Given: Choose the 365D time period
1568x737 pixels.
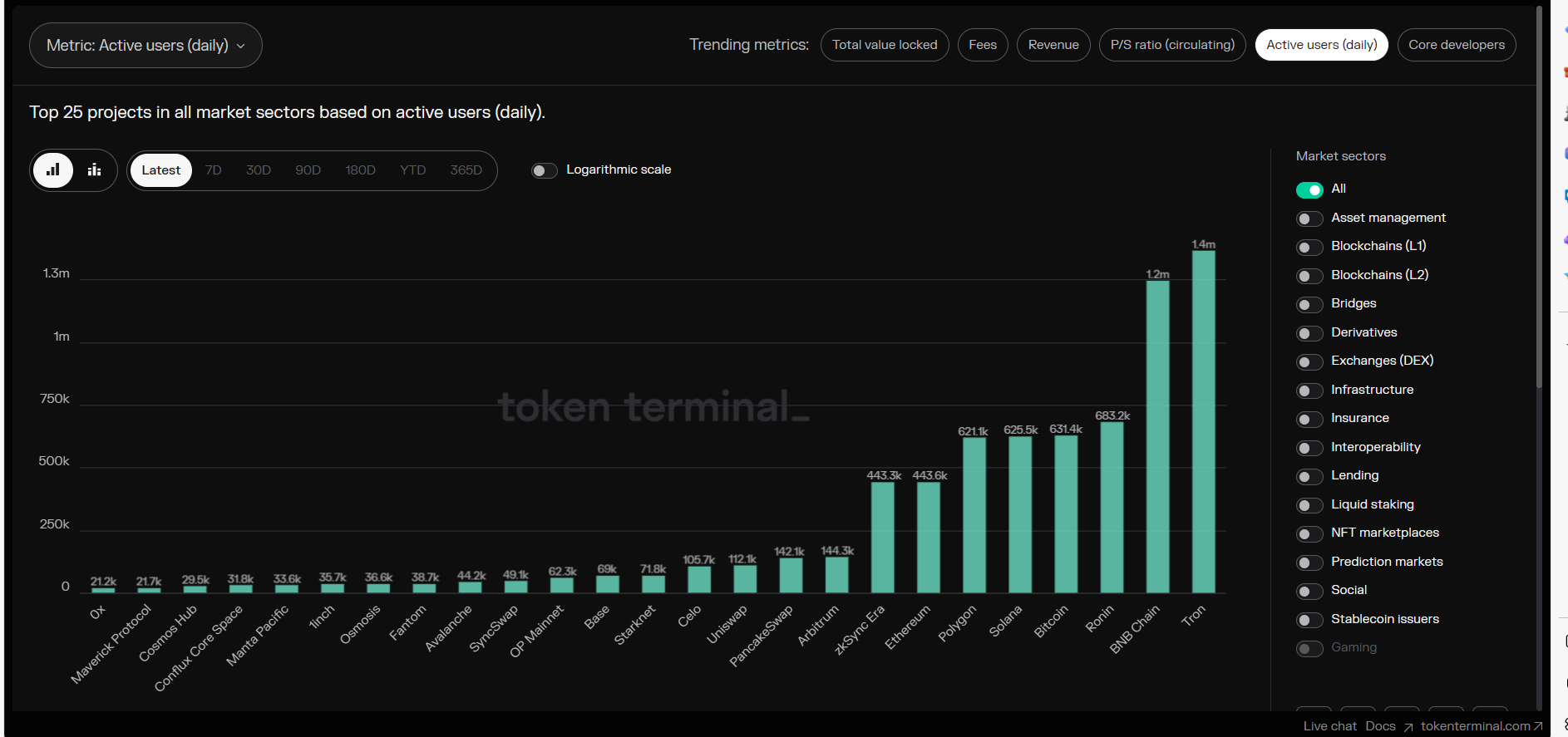Looking at the screenshot, I should pos(466,170).
